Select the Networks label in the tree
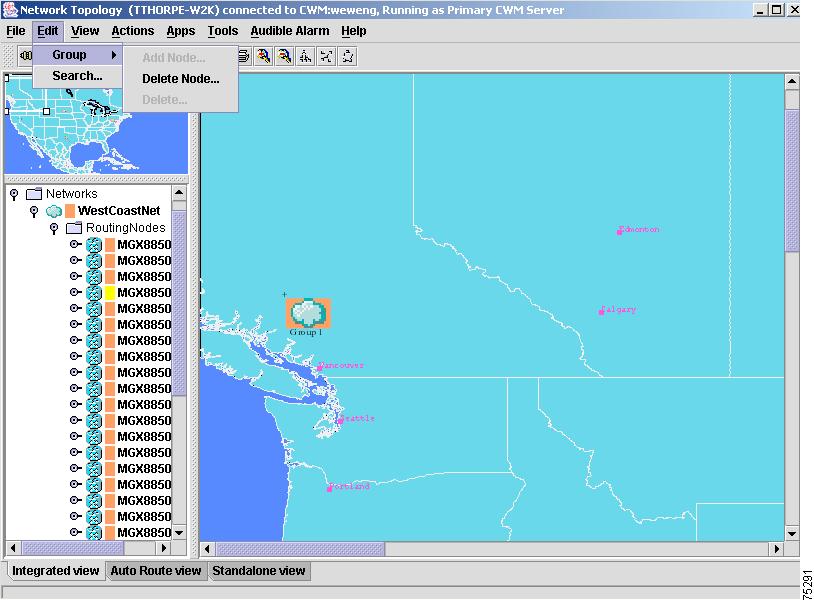 click(72, 194)
